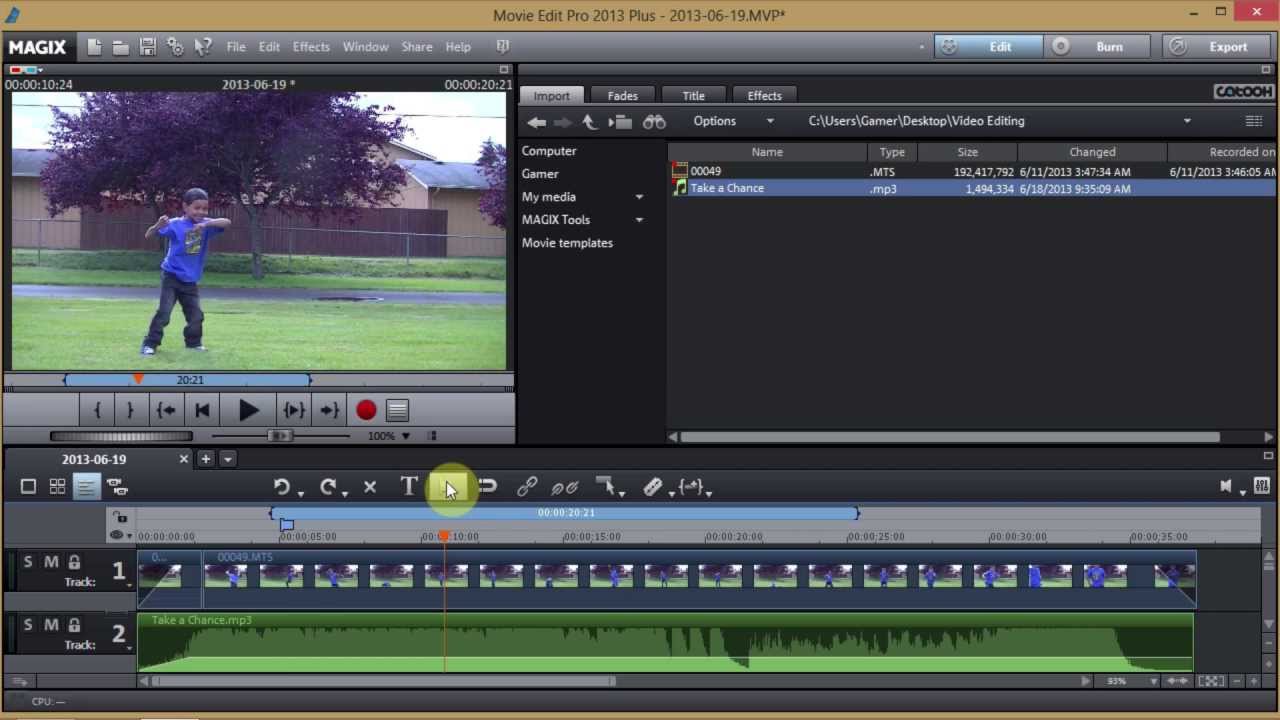The image size is (1280, 720).
Task: Open the movie overview list button
Action: point(397,410)
